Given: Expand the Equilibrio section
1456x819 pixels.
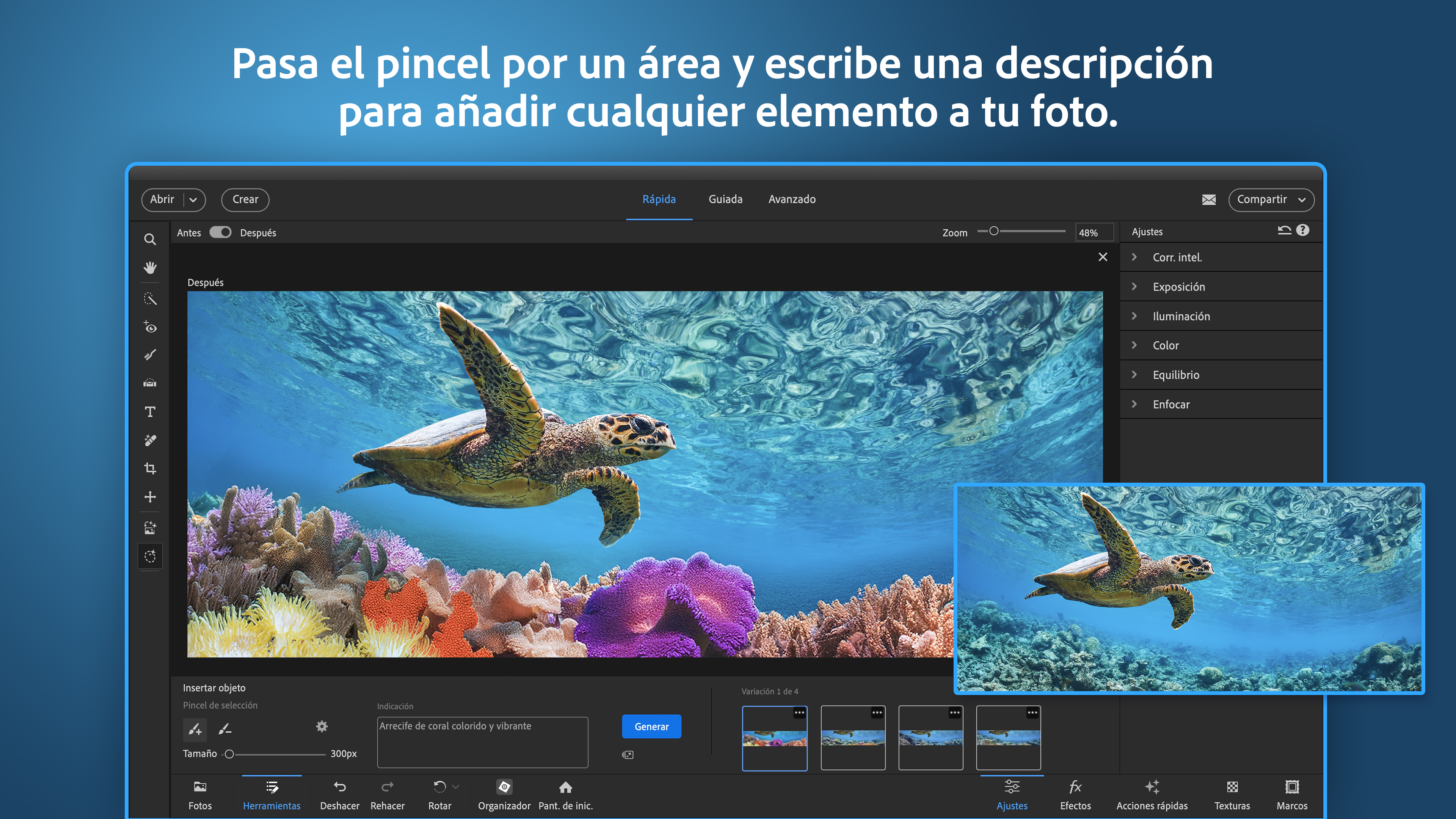Looking at the screenshot, I should pos(1221,375).
